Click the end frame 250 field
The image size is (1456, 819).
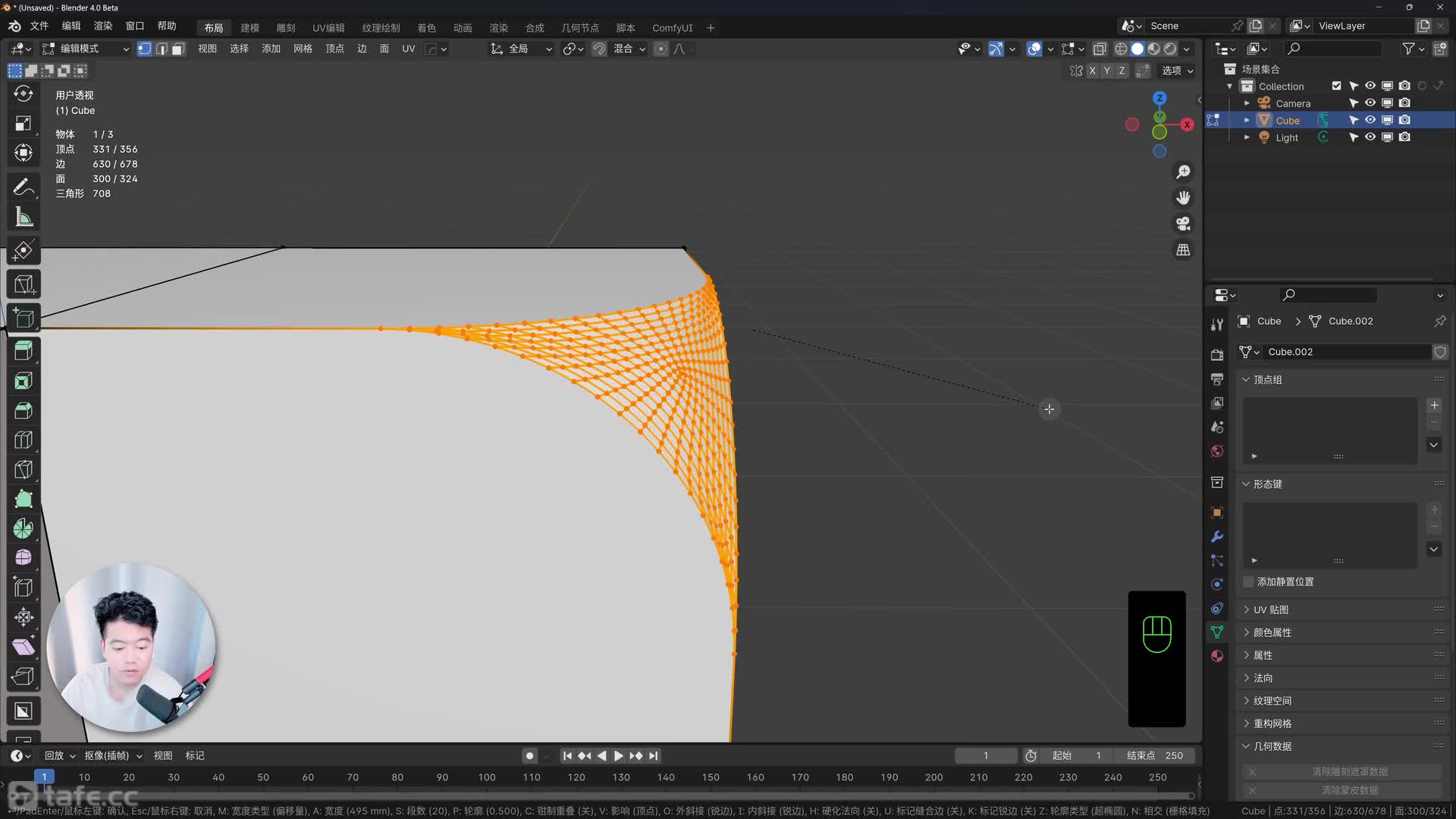click(x=1155, y=755)
